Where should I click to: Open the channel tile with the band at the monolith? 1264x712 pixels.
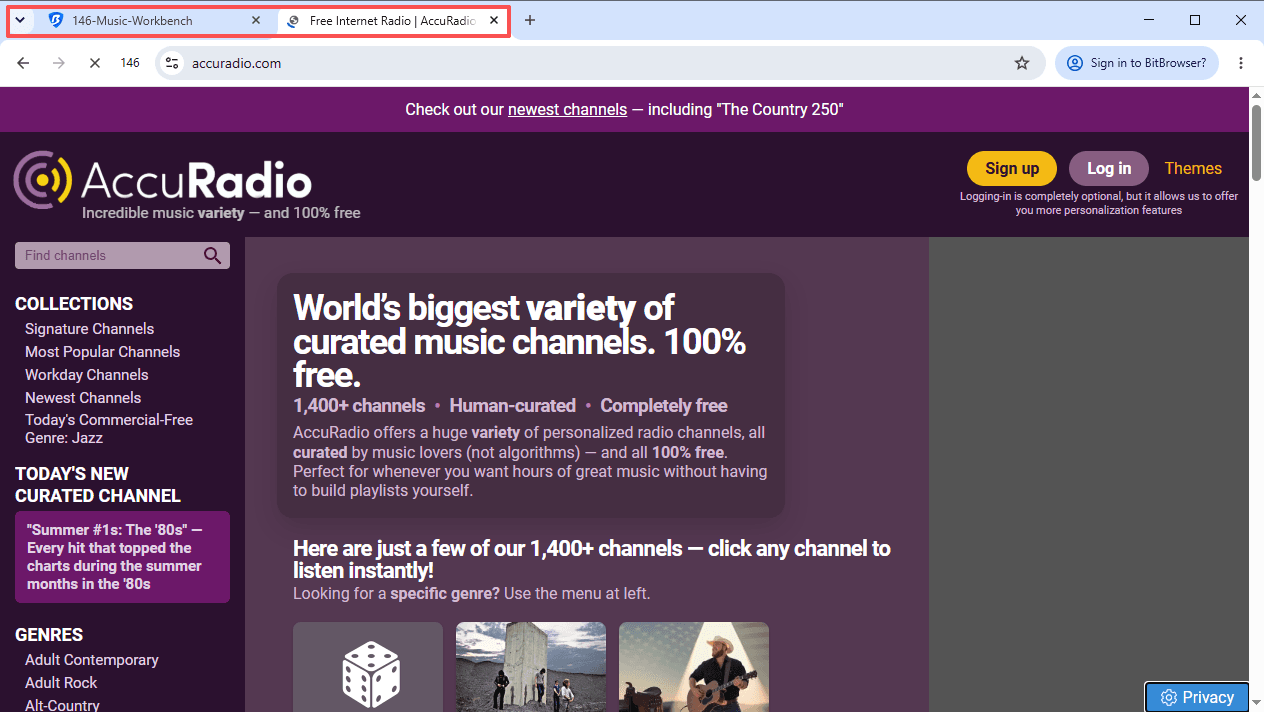pos(531,667)
